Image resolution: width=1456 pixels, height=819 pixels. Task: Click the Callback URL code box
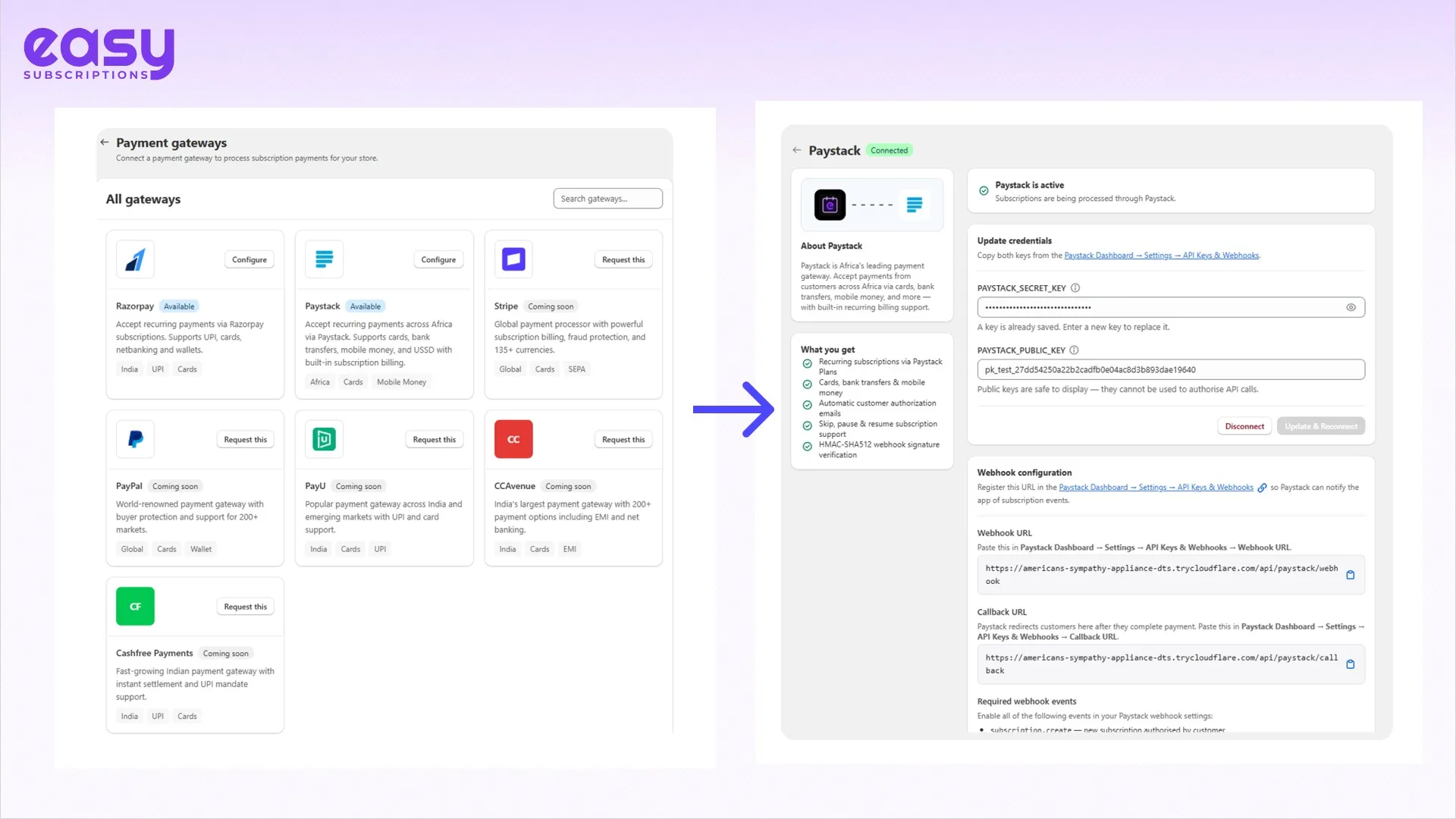[1170, 664]
